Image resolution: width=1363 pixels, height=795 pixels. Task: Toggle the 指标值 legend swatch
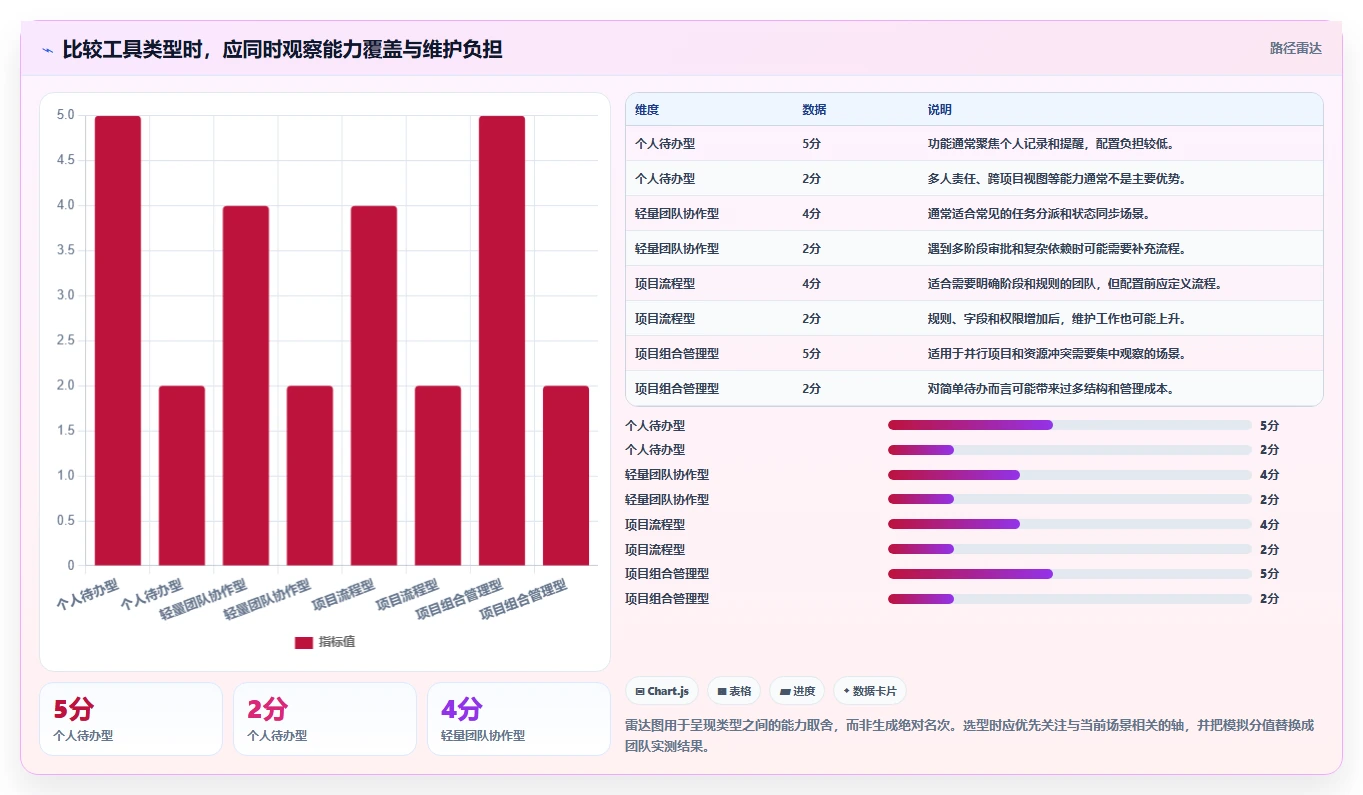tap(303, 642)
